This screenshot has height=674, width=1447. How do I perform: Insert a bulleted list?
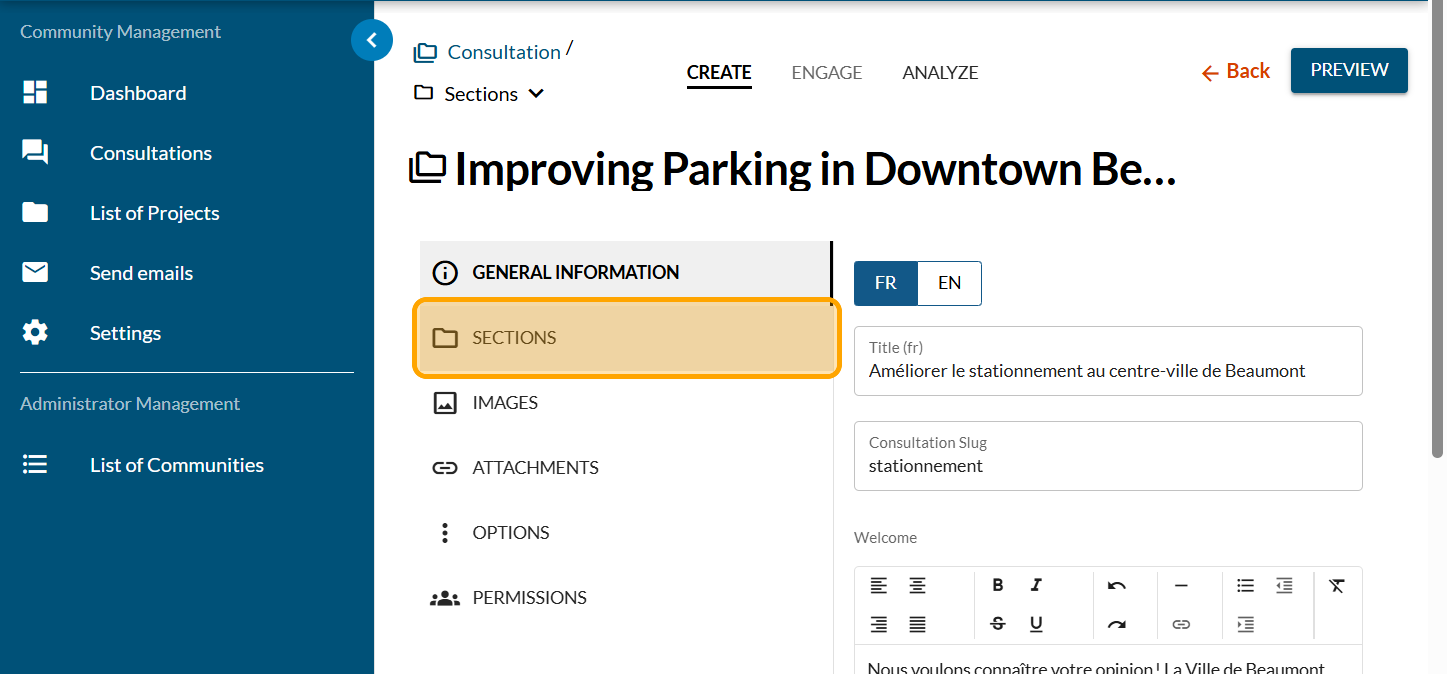coord(1245,586)
